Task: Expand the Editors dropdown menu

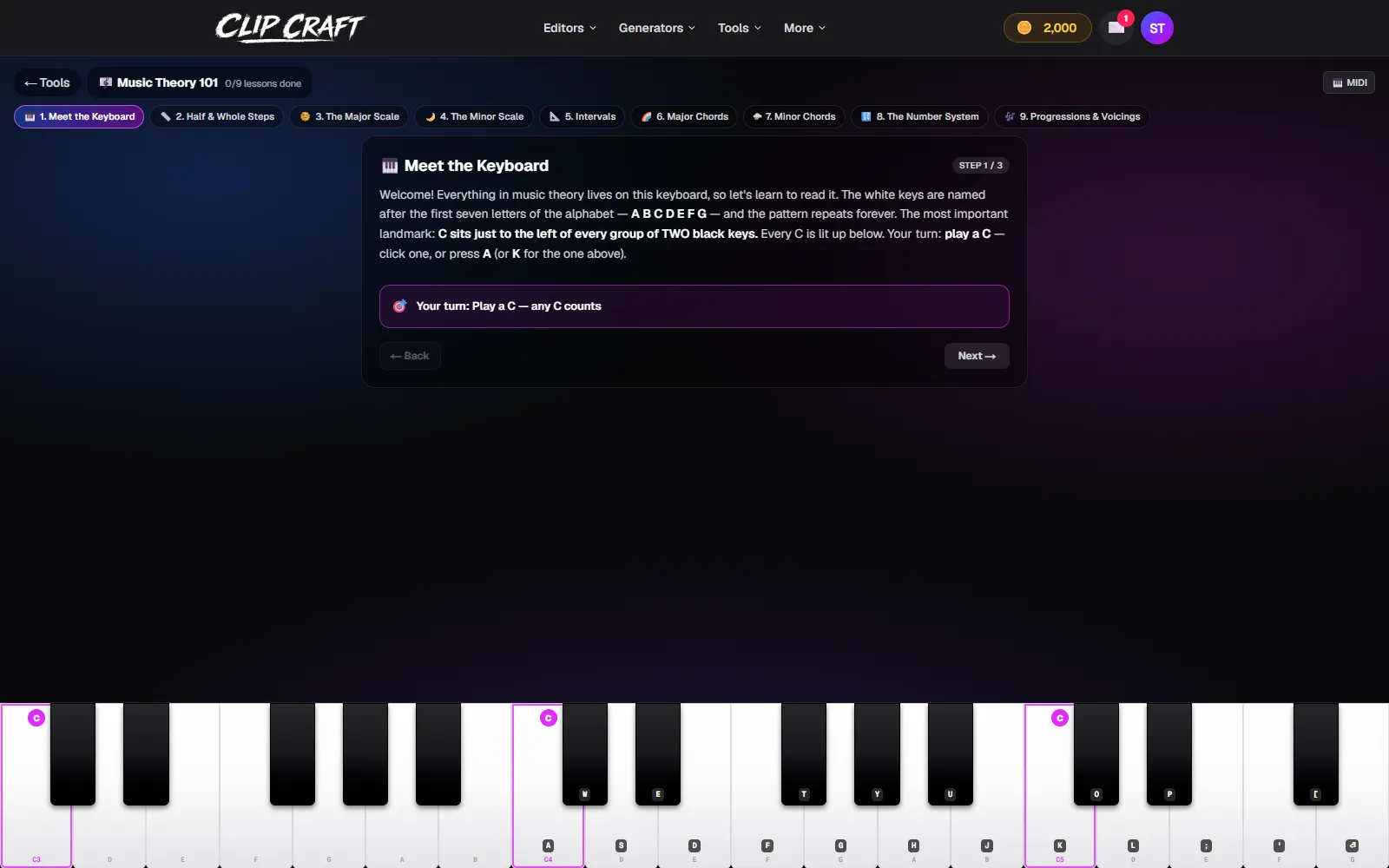Action: point(569,28)
